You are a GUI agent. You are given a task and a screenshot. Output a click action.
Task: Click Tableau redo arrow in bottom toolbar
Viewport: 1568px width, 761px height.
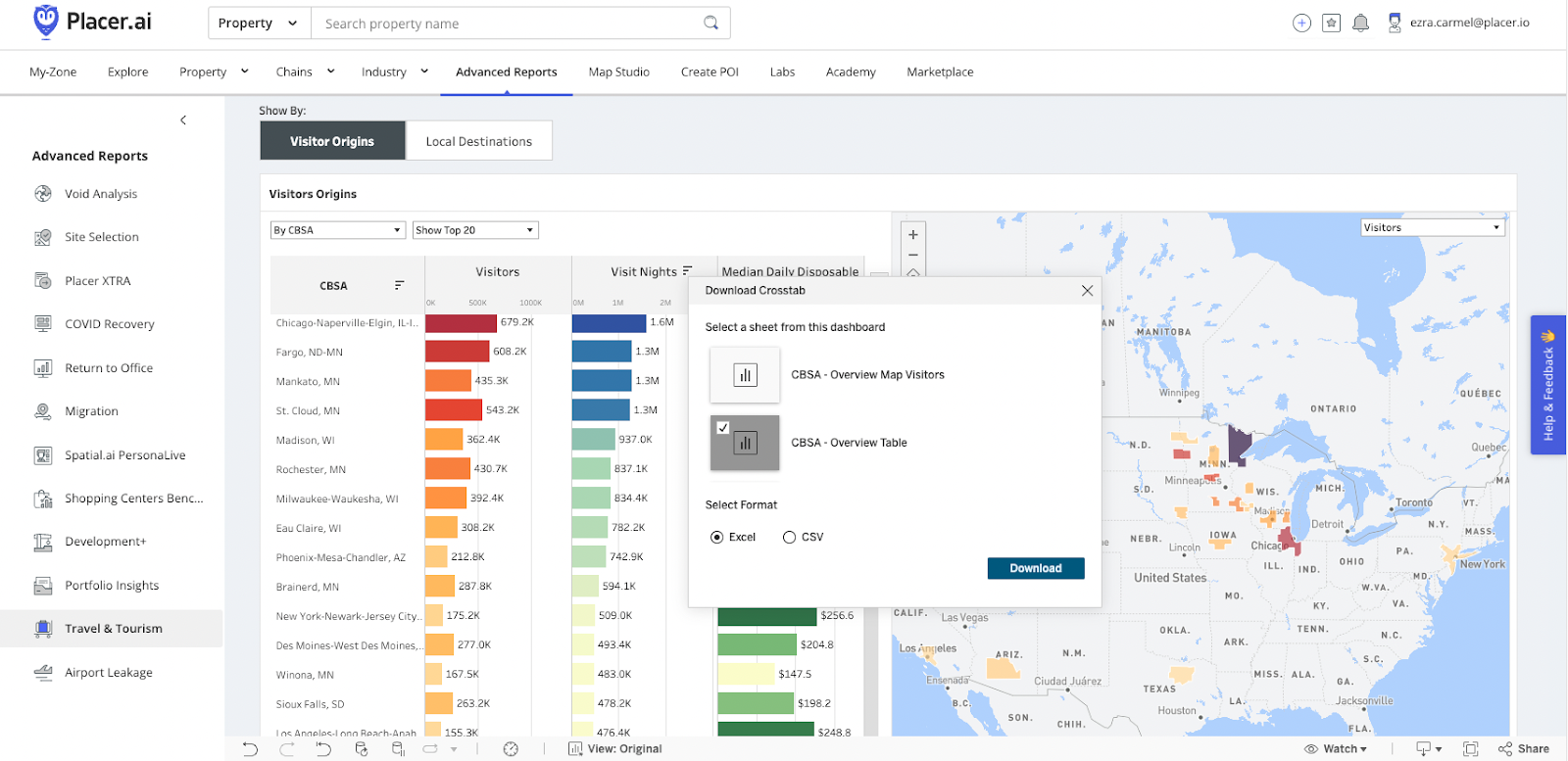(286, 749)
